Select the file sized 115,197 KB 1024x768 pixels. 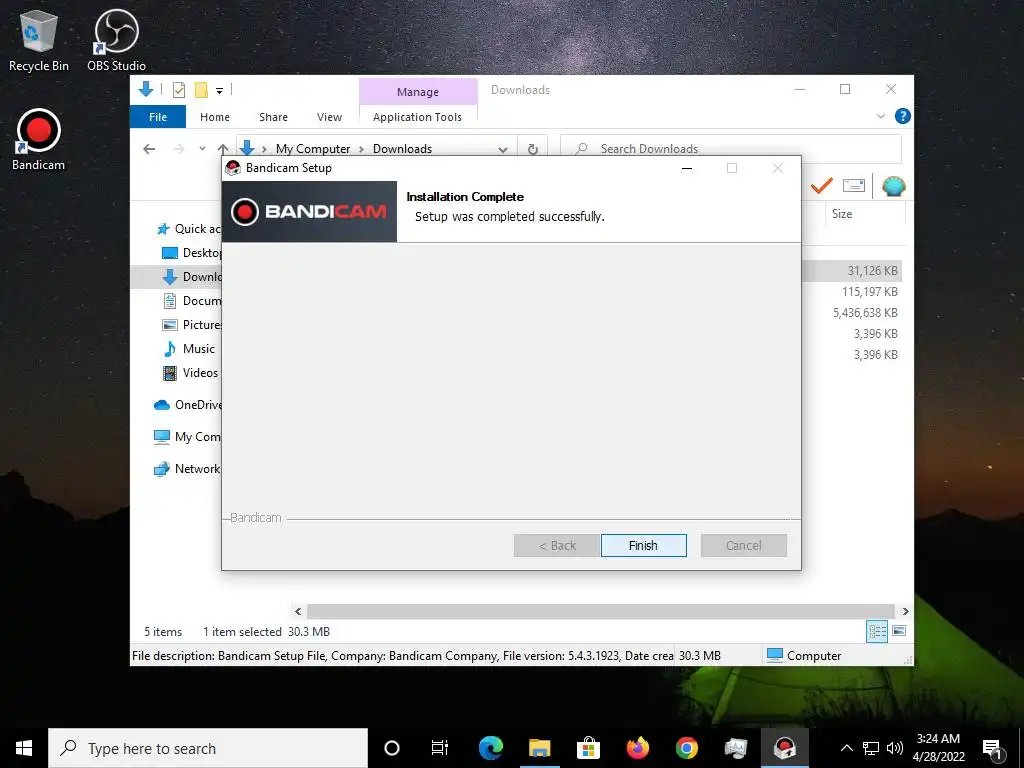point(869,292)
